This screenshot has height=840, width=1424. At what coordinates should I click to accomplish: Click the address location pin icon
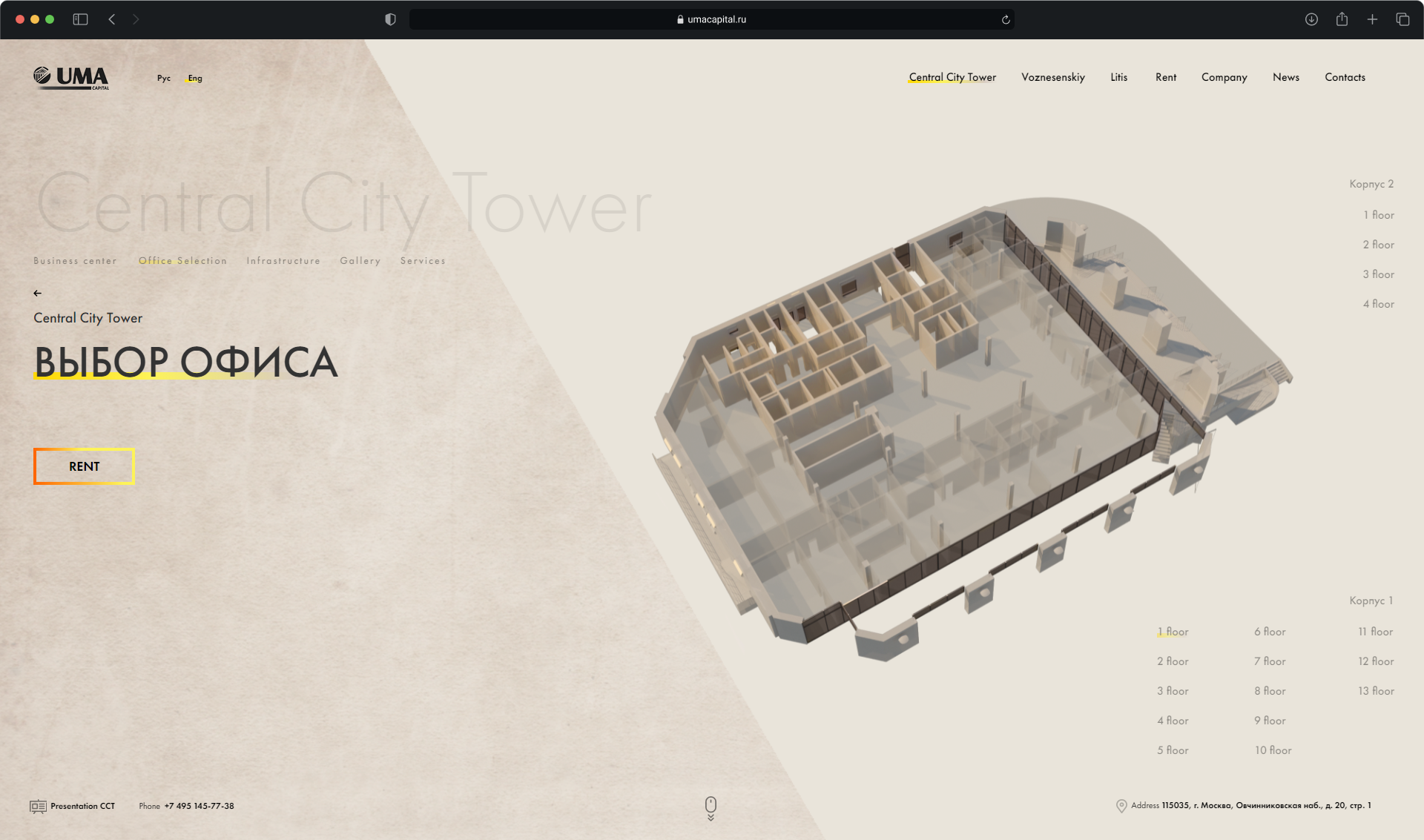[x=1121, y=806]
